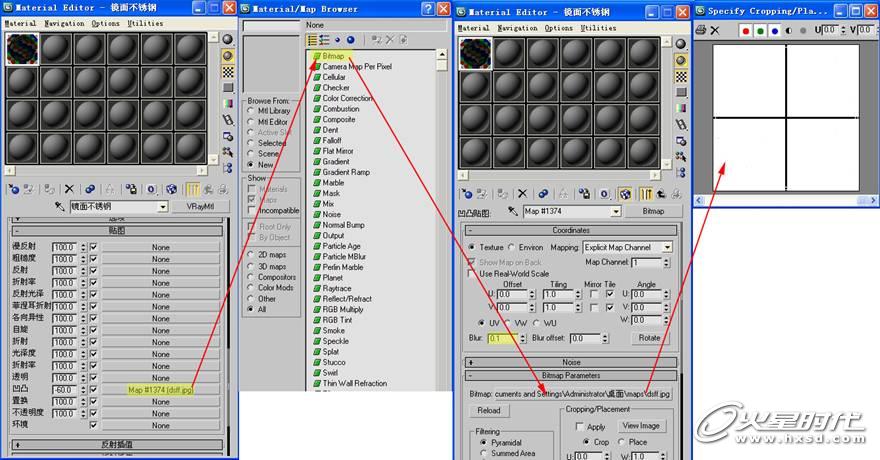Image resolution: width=880 pixels, height=460 pixels.
Task: Open material name dropdown 镜面不锈钢 in left editor
Action: point(163,207)
